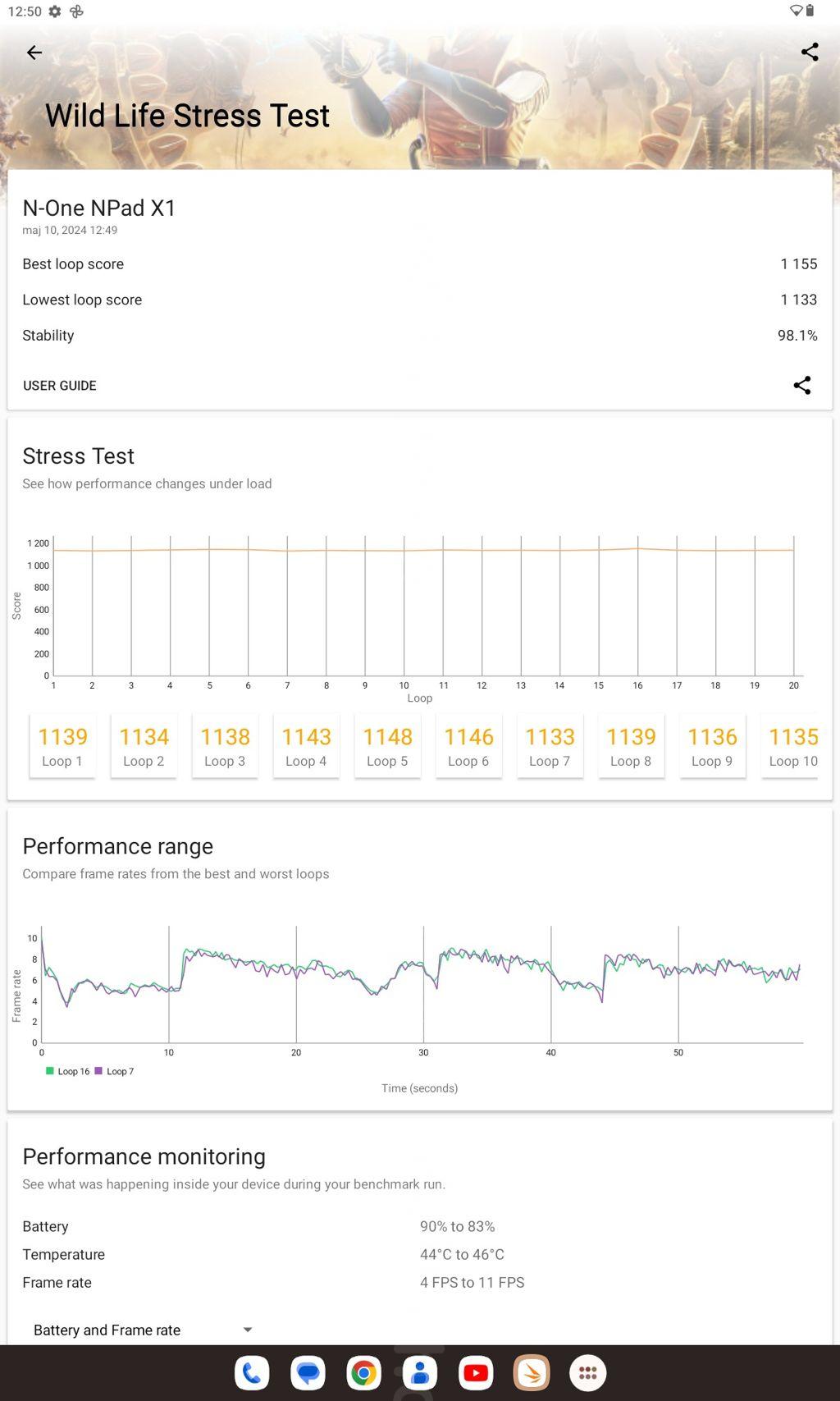Tap the Loop 7 score card
840x1401 pixels.
[x=550, y=746]
